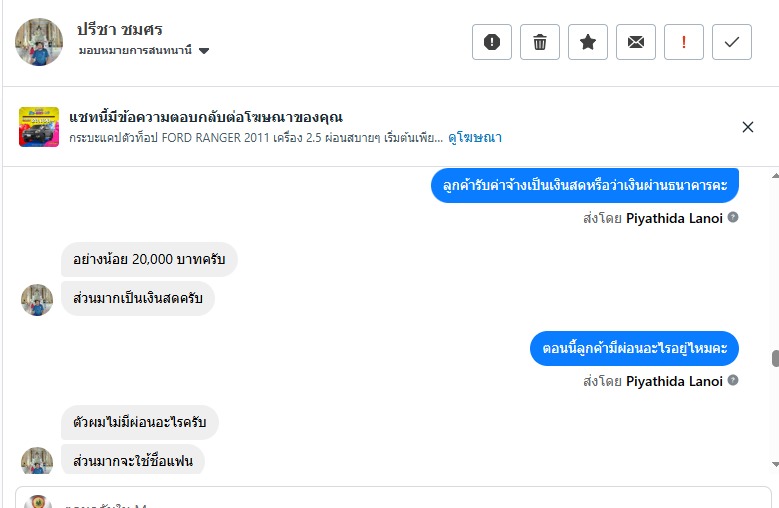This screenshot has height=508, width=779.
Task: Open the ดูโฆษณา link
Action: [475, 137]
